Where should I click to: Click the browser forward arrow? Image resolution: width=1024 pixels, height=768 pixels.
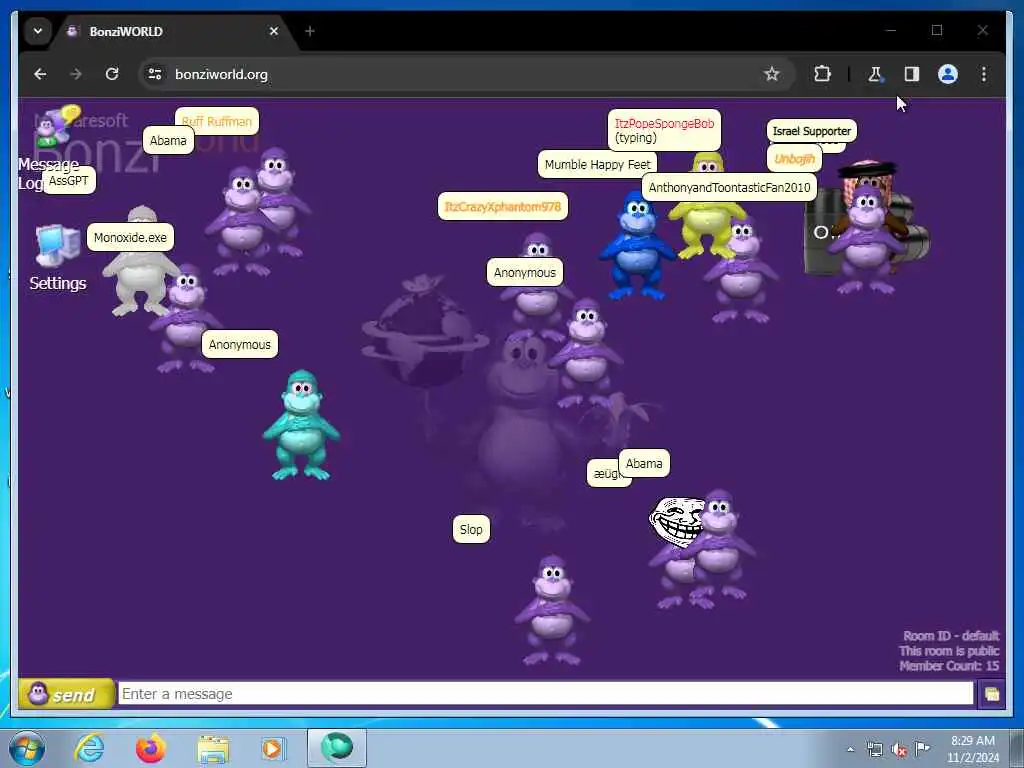[76, 74]
